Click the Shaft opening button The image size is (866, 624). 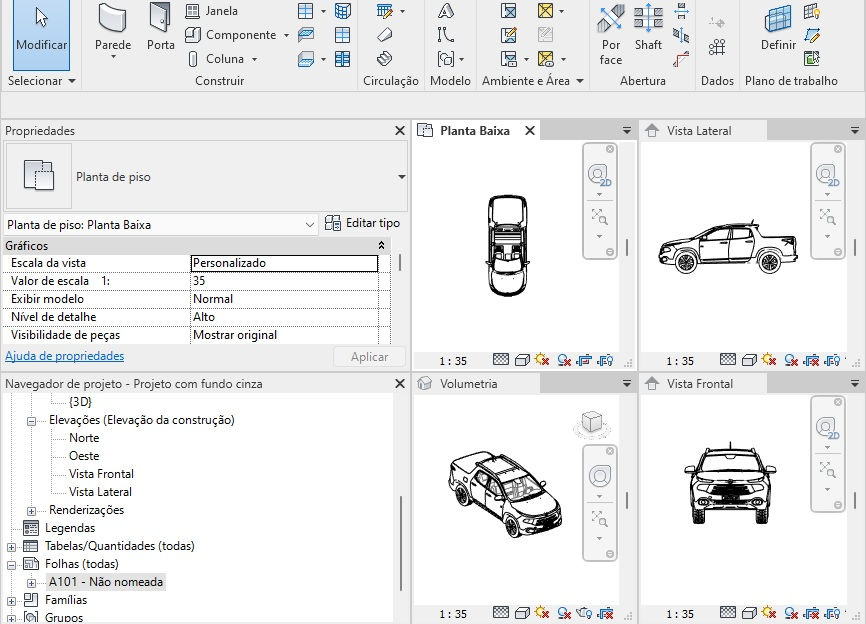pyautogui.click(x=648, y=28)
